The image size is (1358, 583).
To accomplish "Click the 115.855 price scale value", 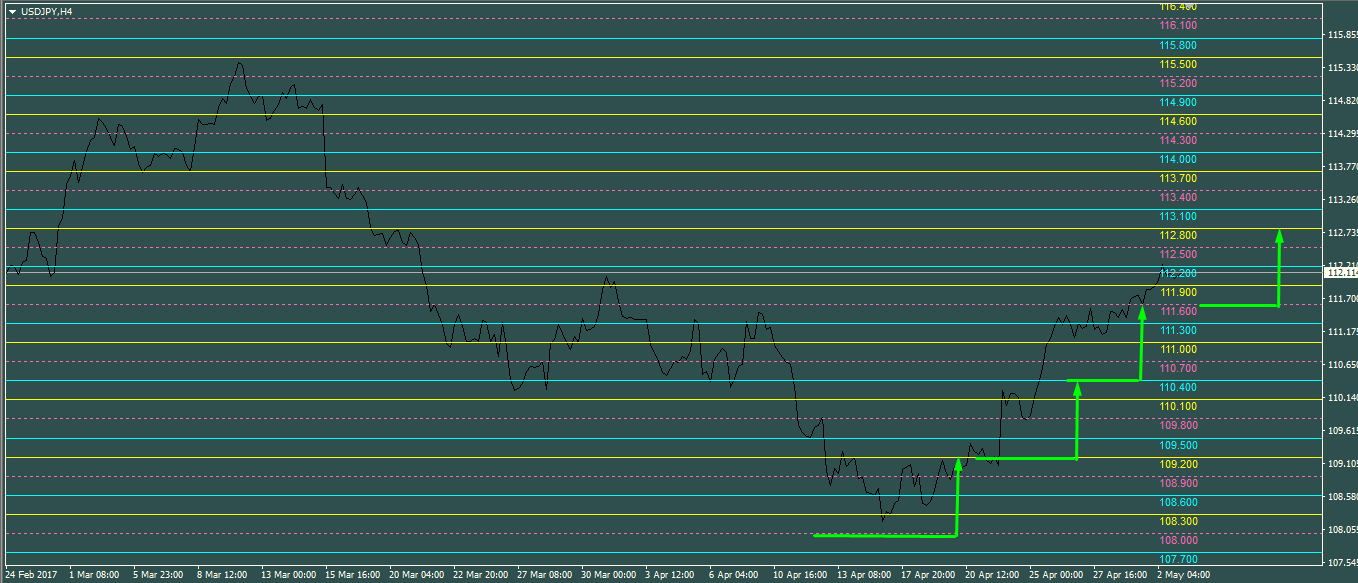I will [1340, 35].
